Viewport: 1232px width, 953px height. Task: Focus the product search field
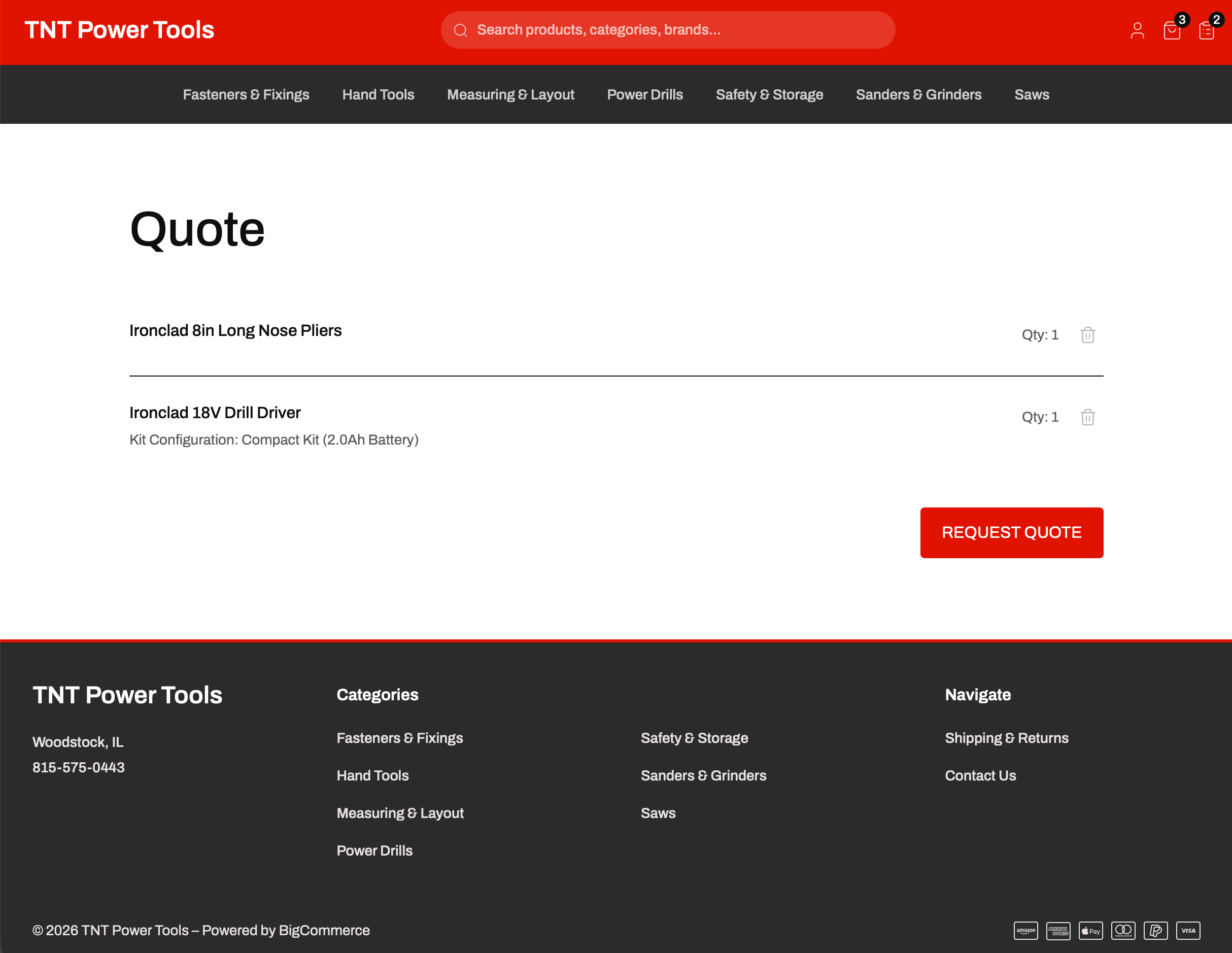click(668, 30)
